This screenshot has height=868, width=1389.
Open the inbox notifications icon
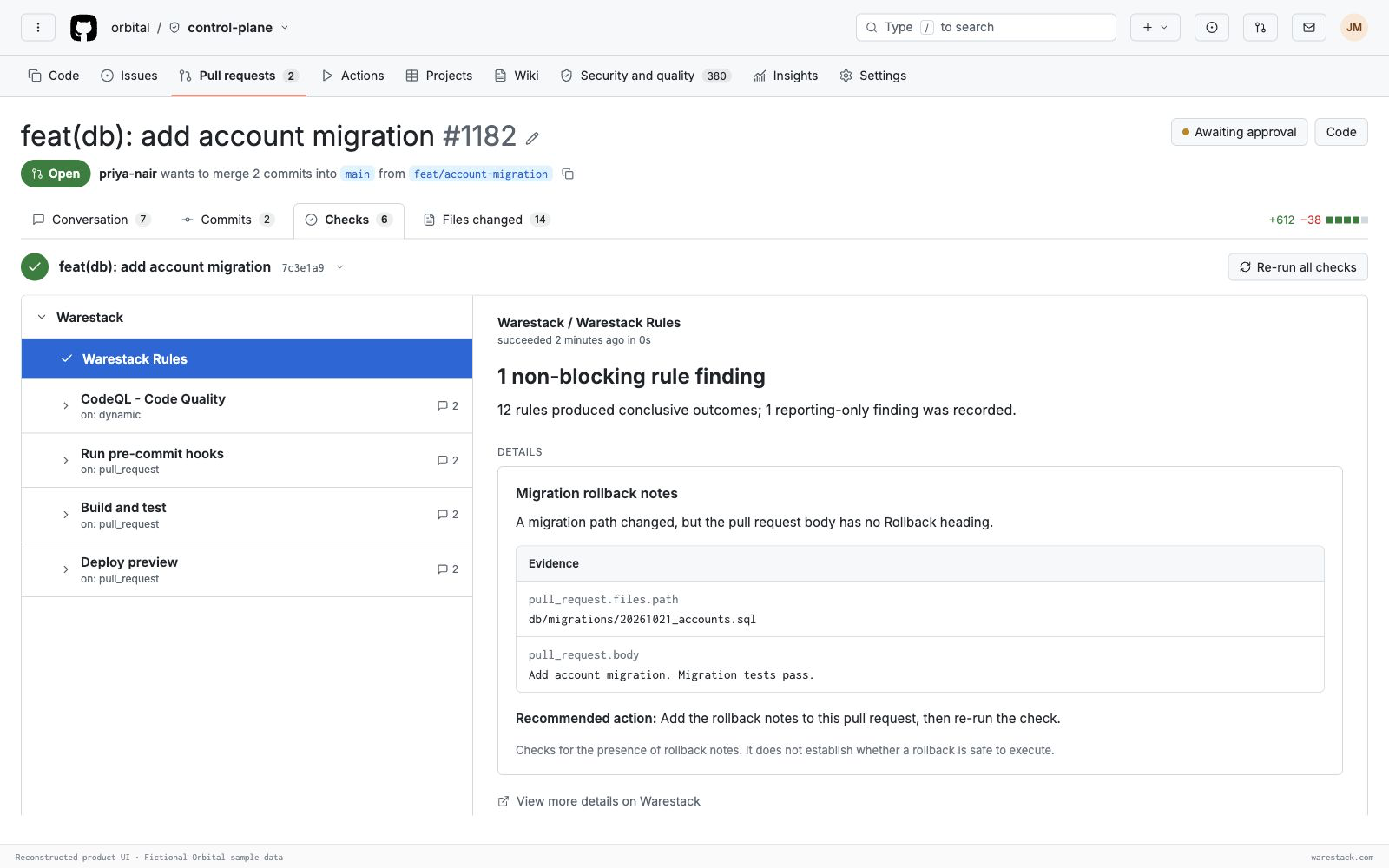1309,28
